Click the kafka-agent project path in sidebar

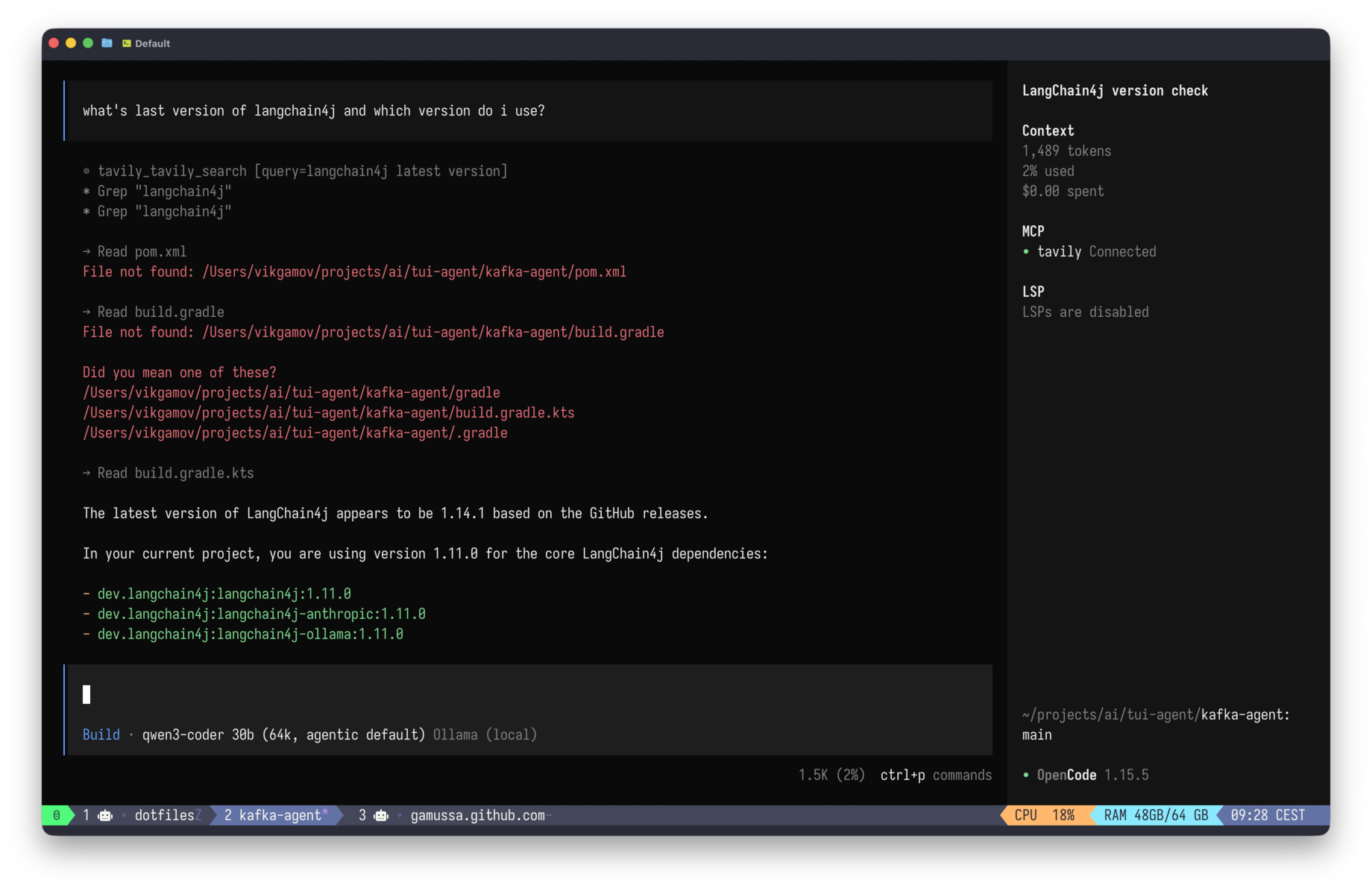1156,714
